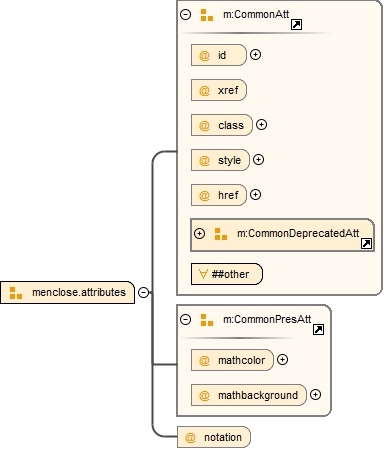Click the m:CommonDeprecatedAtt reference arrow icon
This screenshot has height=453, width=384.
pyautogui.click(x=366, y=244)
